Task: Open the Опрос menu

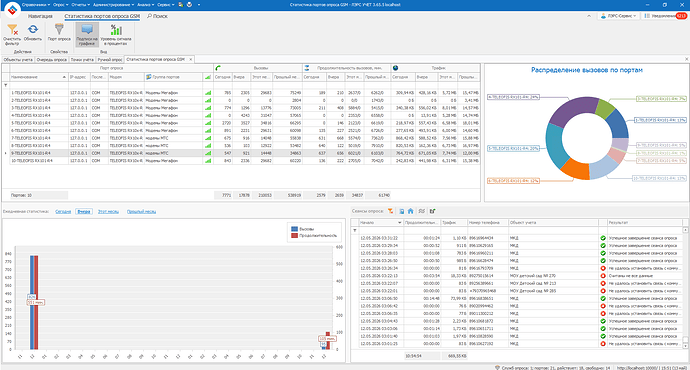Action: coord(60,4)
